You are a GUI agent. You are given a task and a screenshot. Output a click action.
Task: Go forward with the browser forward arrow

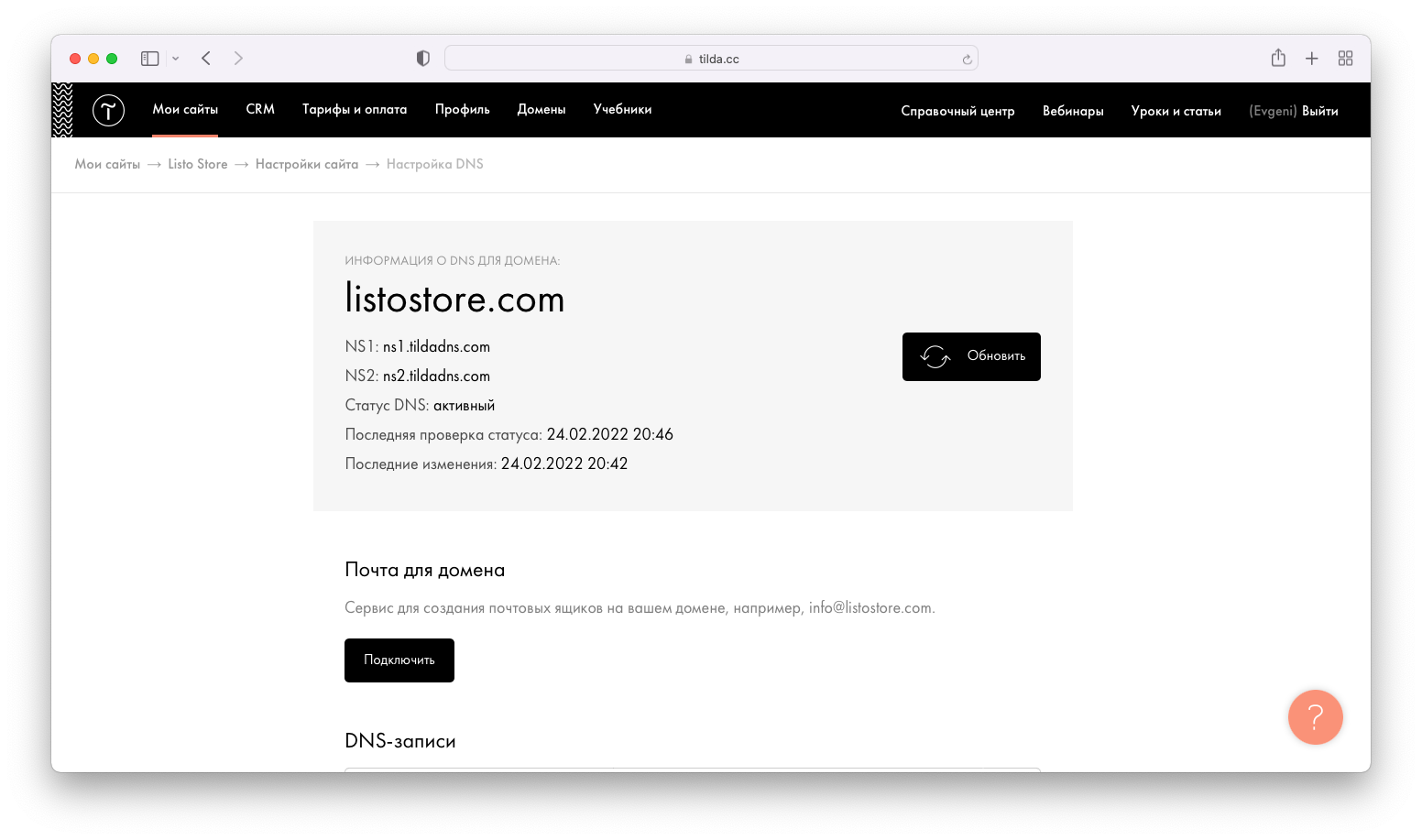(238, 59)
